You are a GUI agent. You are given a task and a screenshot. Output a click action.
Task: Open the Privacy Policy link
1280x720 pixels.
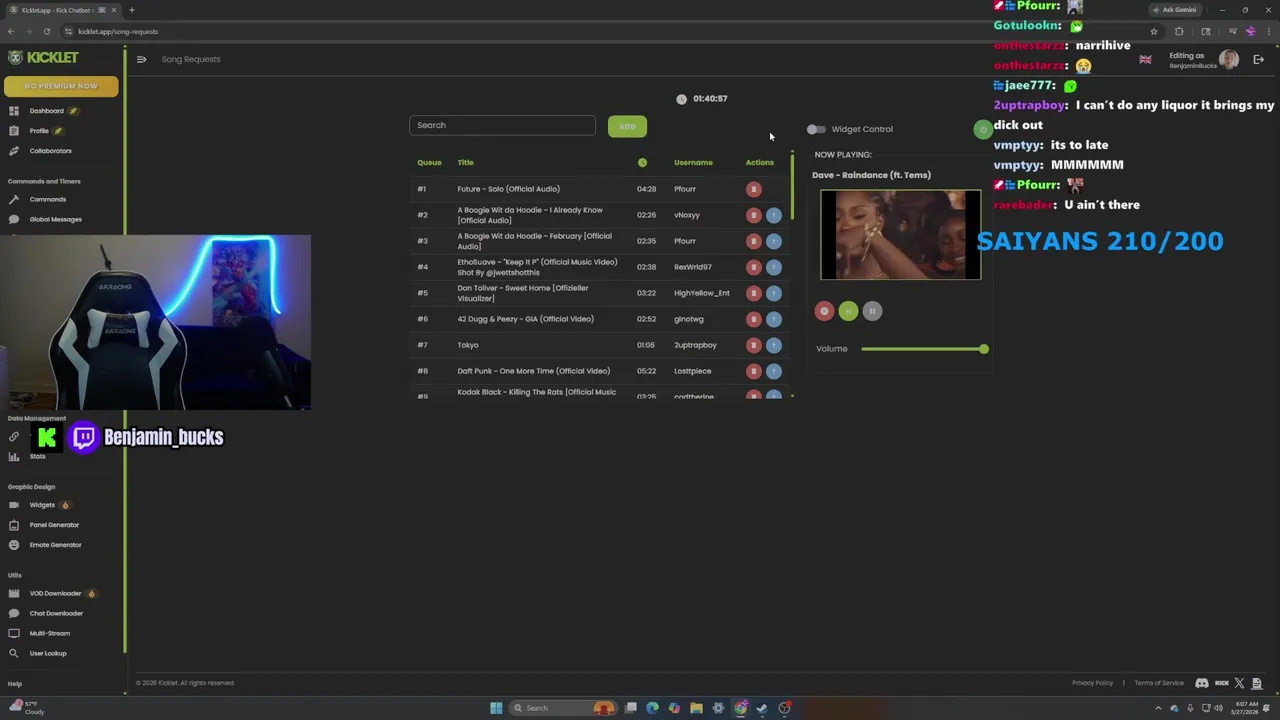pos(1092,683)
